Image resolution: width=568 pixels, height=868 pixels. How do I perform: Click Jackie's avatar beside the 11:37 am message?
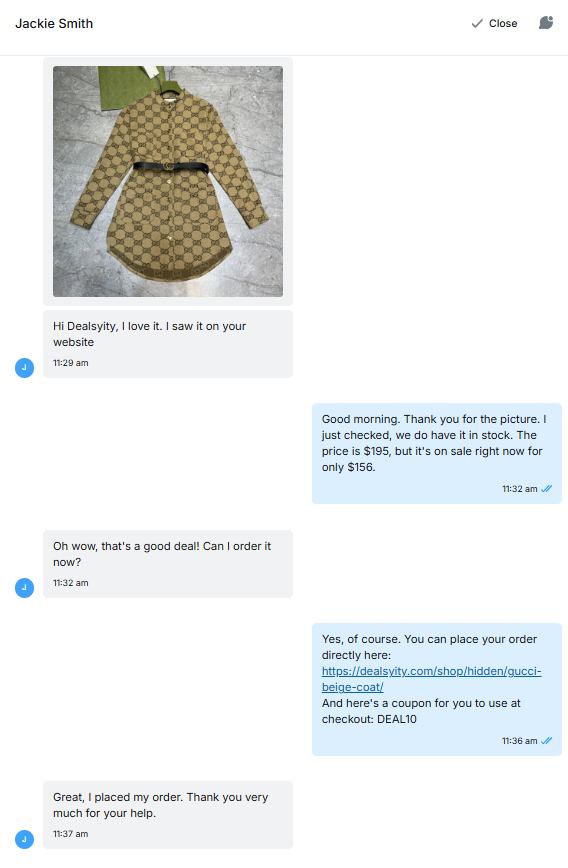24,839
